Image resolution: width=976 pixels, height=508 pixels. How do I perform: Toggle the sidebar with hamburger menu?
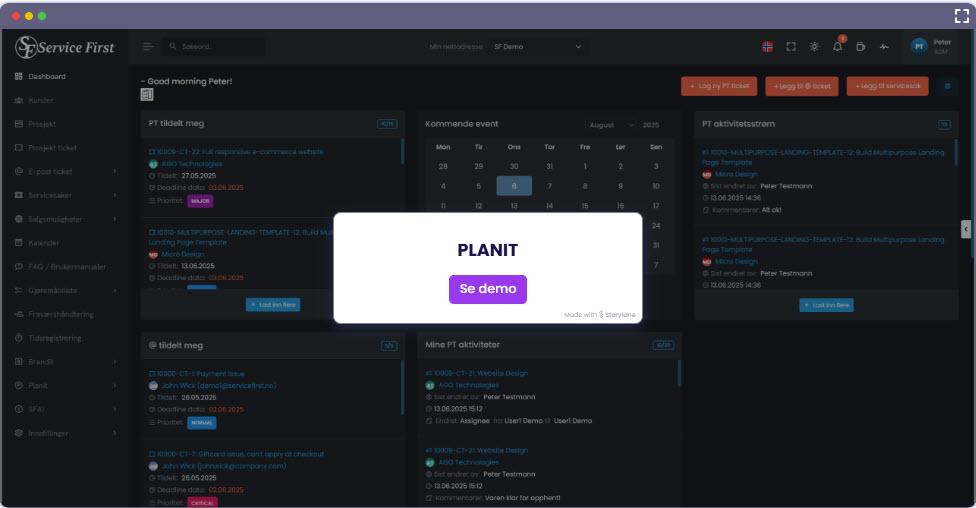click(148, 47)
